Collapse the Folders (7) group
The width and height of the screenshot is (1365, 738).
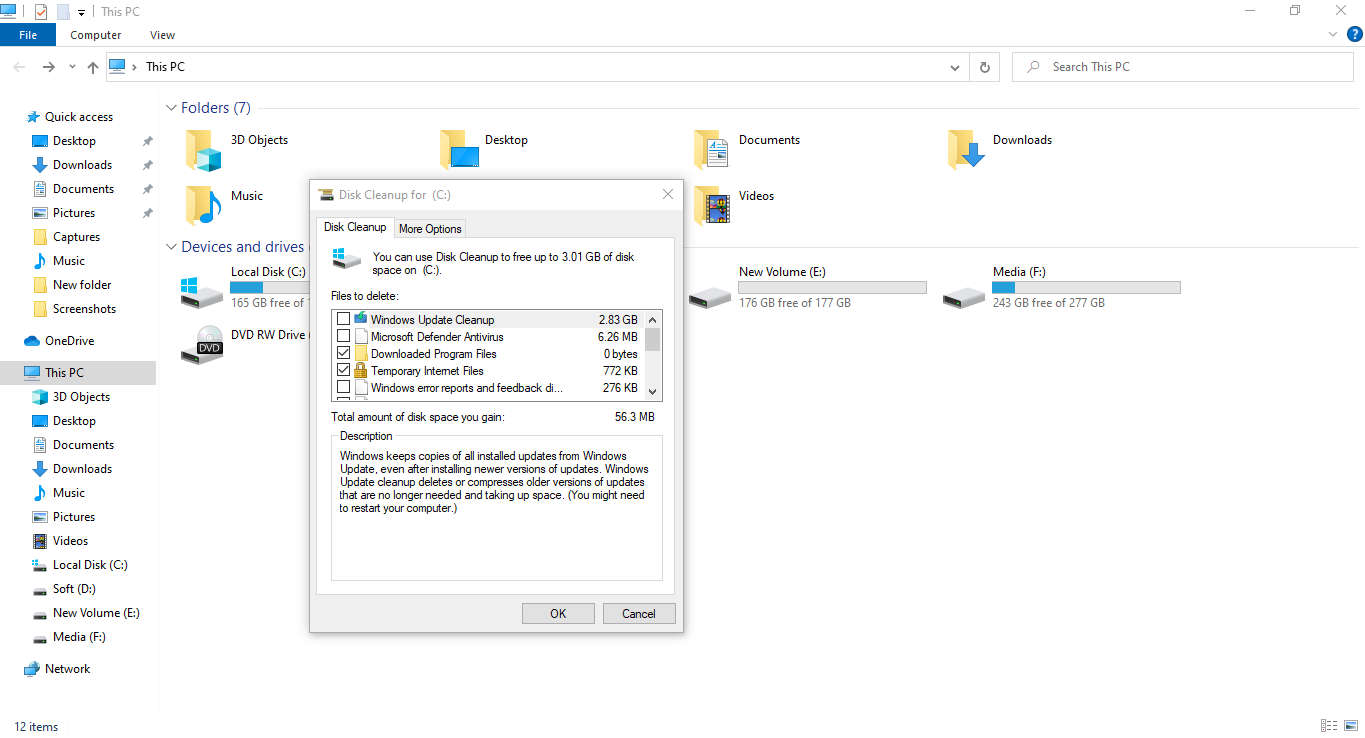pyautogui.click(x=171, y=108)
